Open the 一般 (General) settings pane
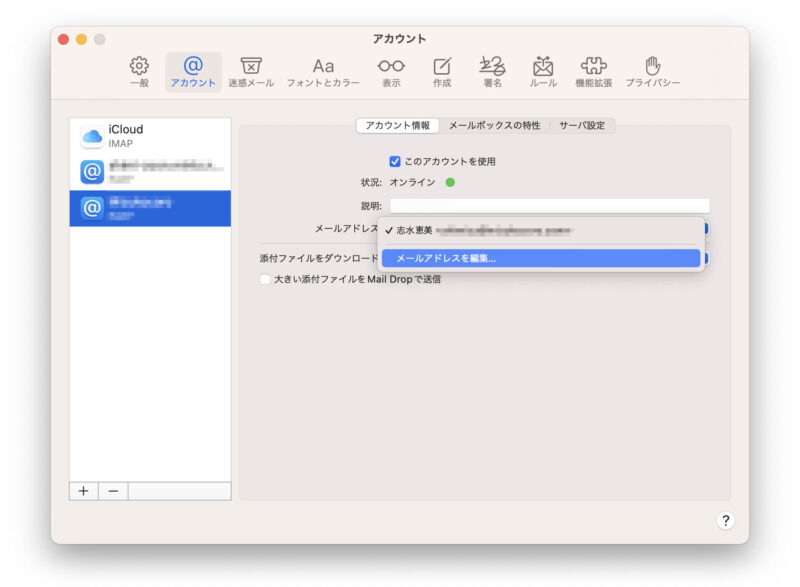Screen dimensions: 800x587 (x=140, y=72)
